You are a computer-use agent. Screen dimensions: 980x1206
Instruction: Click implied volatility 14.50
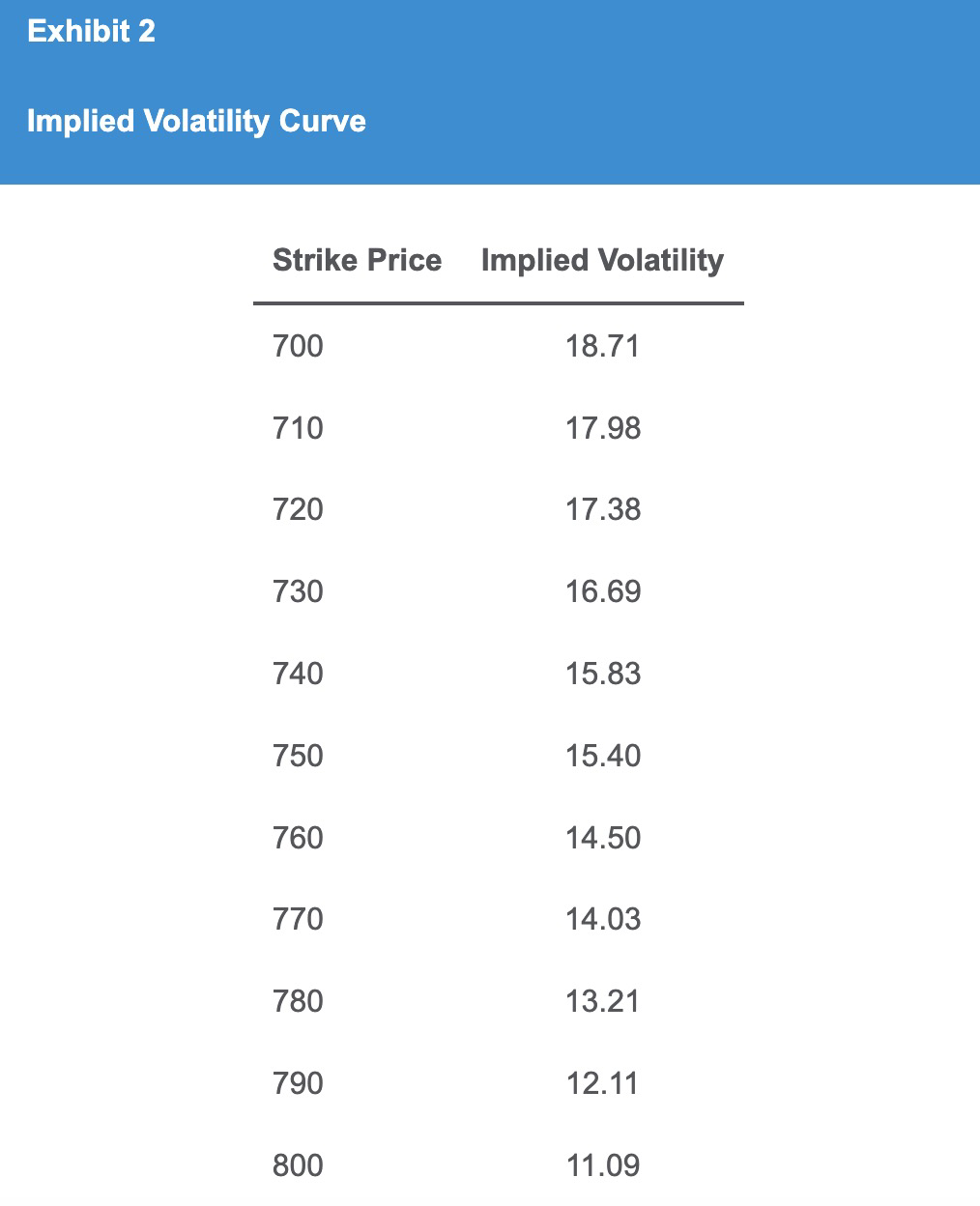(602, 838)
